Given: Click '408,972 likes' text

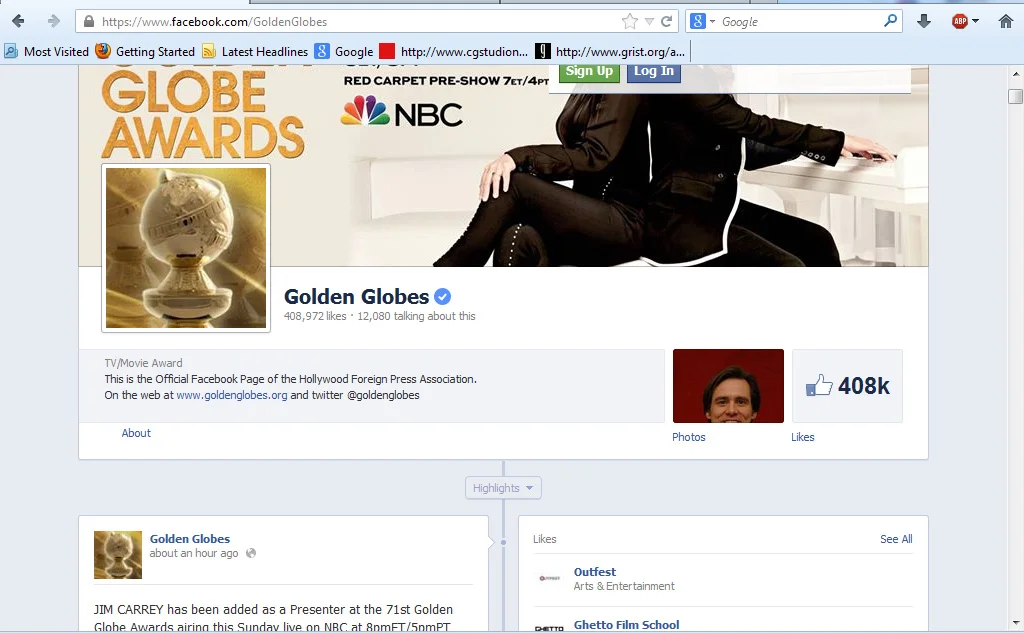Looking at the screenshot, I should pyautogui.click(x=315, y=316).
